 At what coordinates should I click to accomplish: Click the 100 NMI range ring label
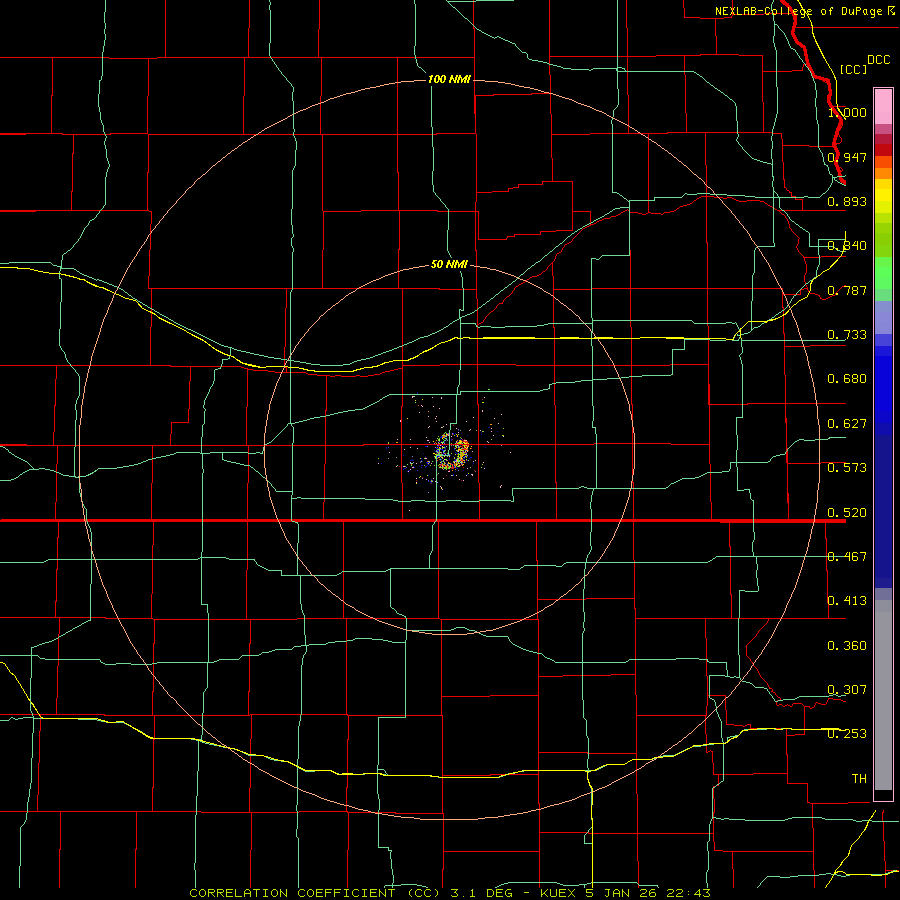[449, 79]
